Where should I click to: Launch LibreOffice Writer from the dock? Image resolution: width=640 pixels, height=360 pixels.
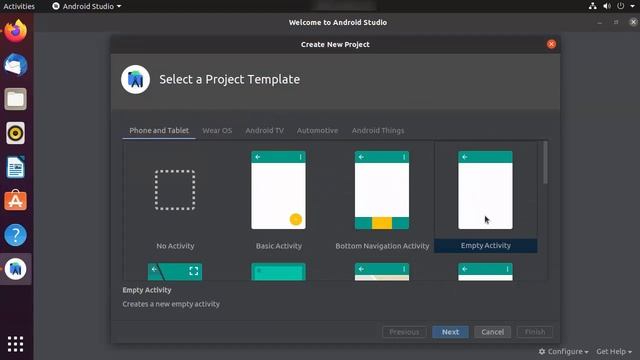16,167
